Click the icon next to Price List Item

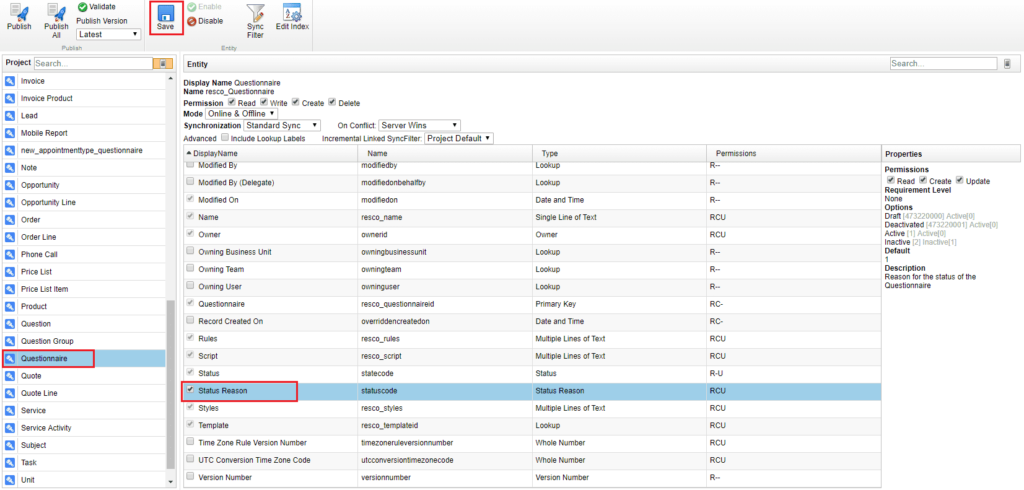[10, 289]
